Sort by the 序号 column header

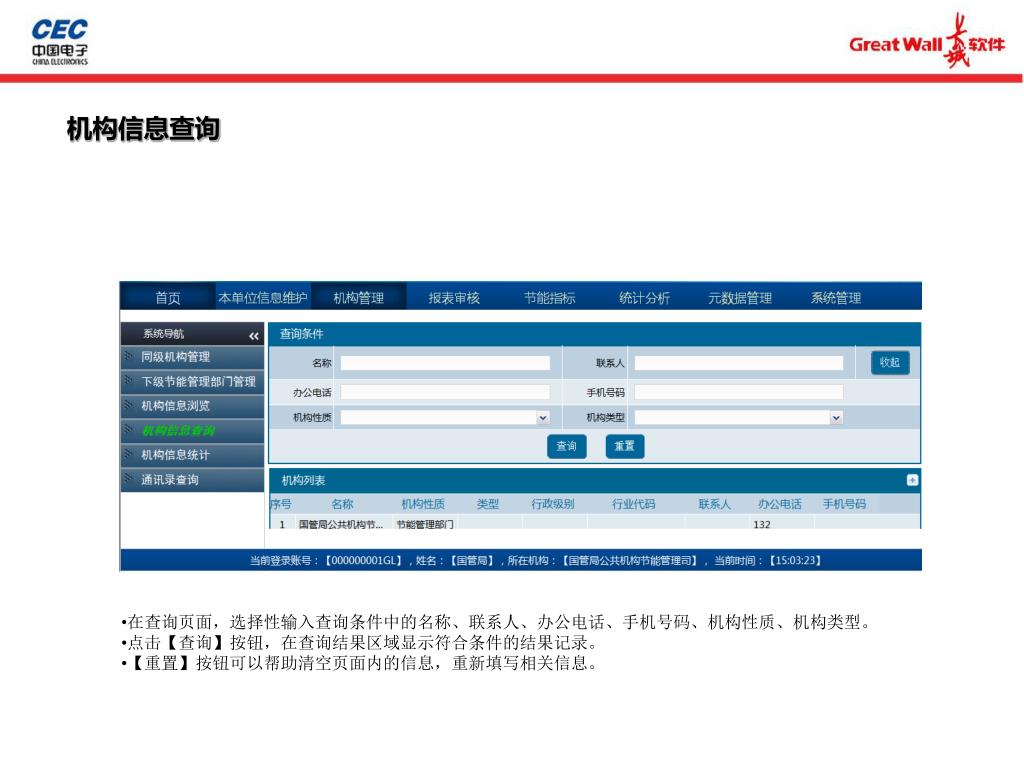(x=281, y=504)
